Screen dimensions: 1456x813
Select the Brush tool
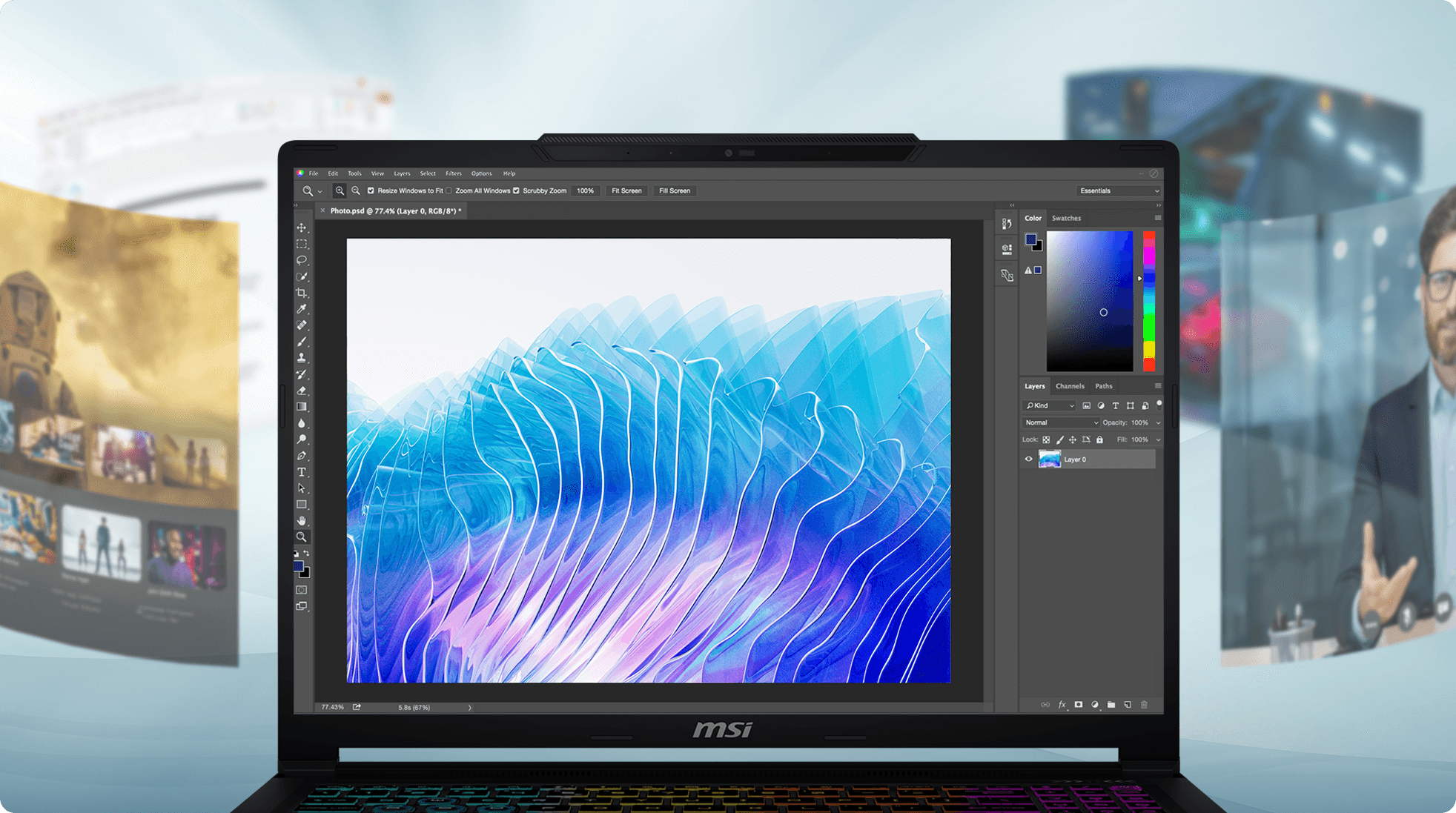tap(302, 342)
